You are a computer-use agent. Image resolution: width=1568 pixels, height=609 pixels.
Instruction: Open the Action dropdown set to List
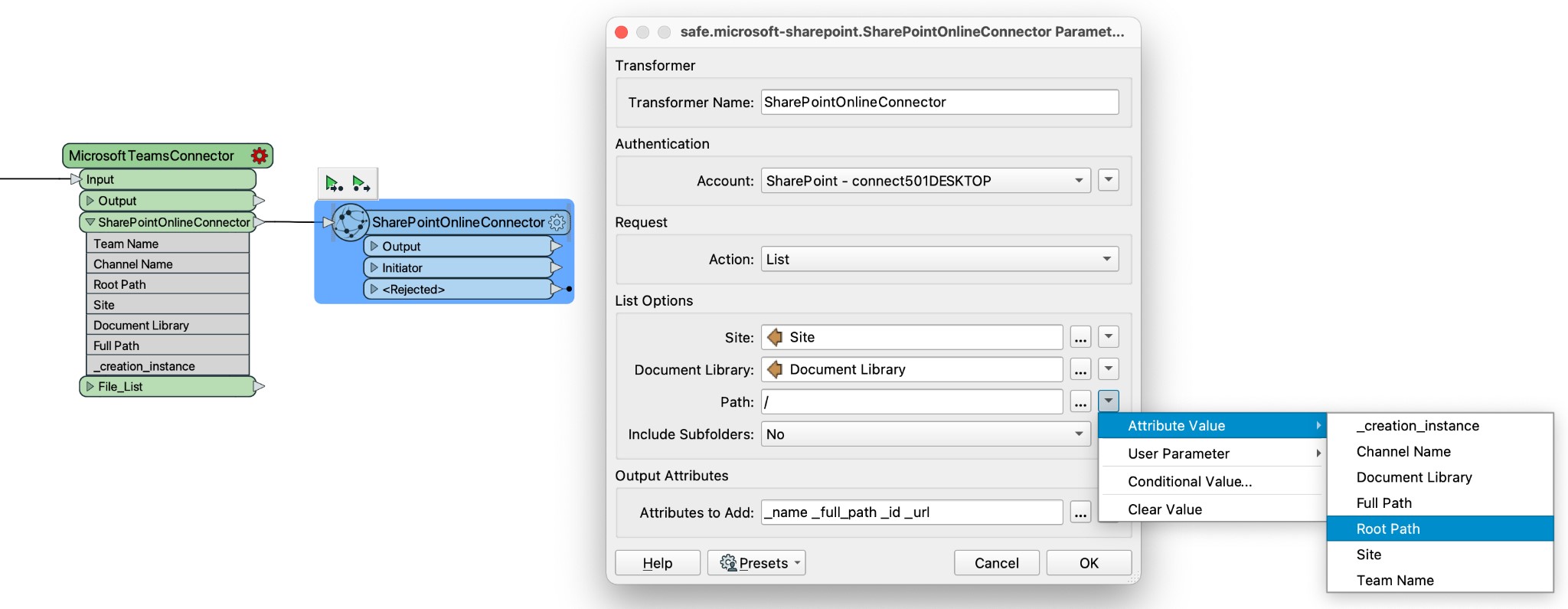click(939, 260)
